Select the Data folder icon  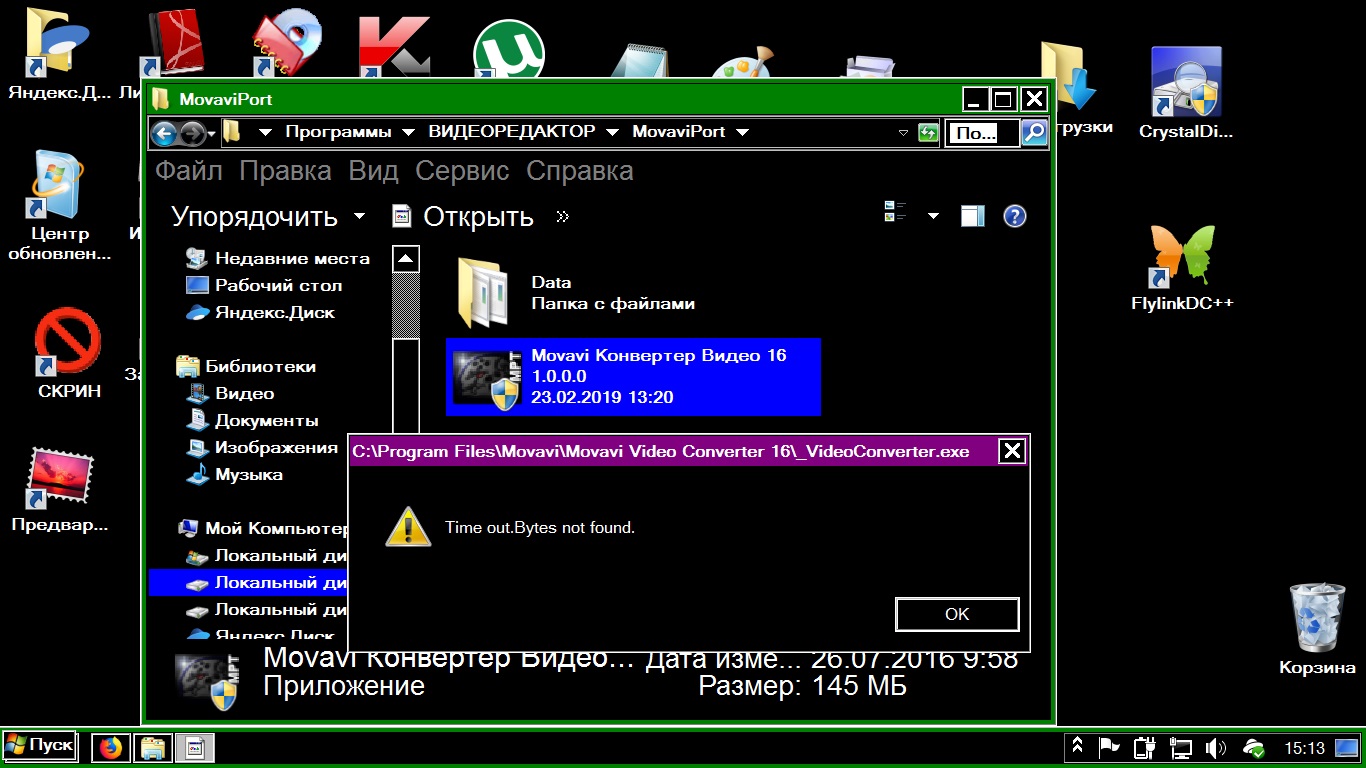pyautogui.click(x=481, y=293)
